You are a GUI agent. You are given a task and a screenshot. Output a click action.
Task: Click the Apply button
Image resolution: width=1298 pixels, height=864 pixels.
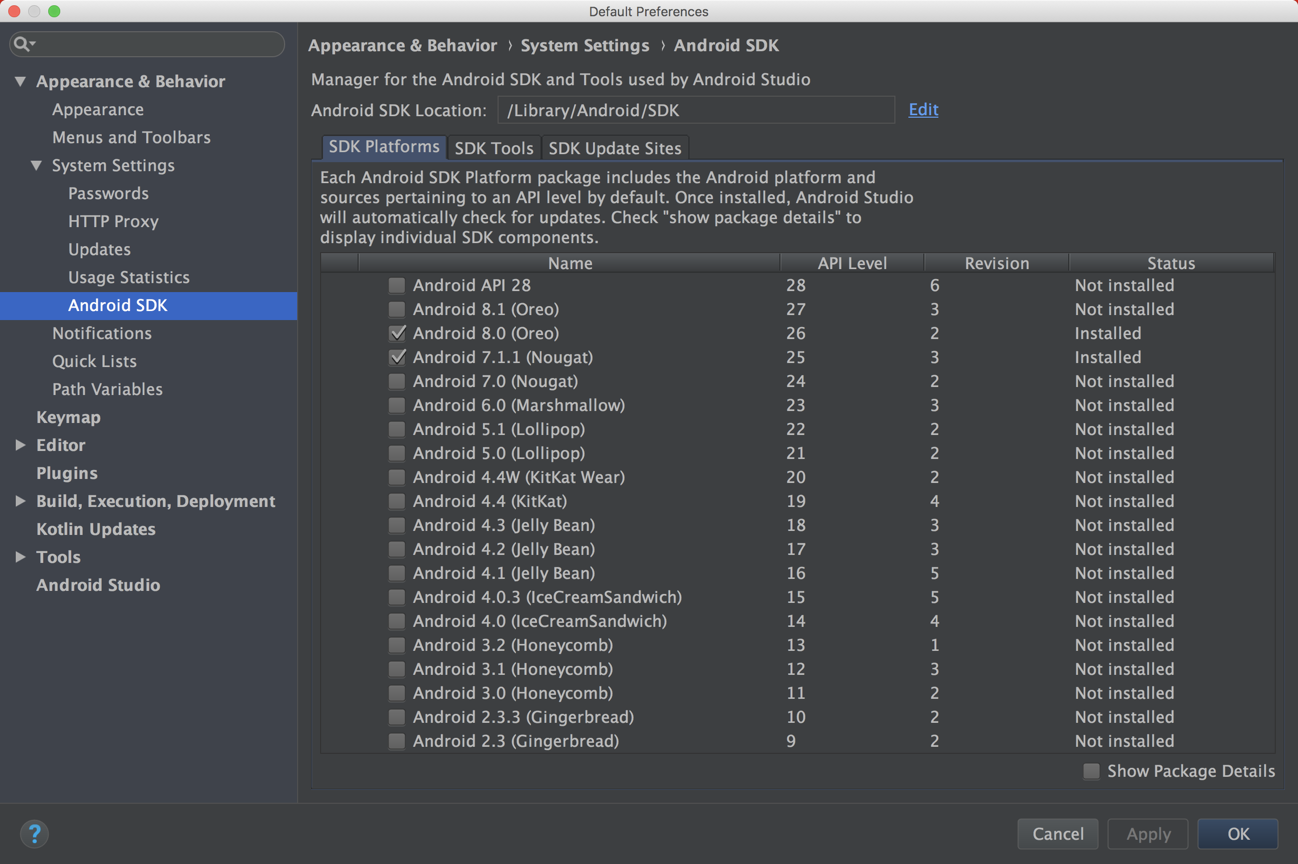pos(1148,833)
